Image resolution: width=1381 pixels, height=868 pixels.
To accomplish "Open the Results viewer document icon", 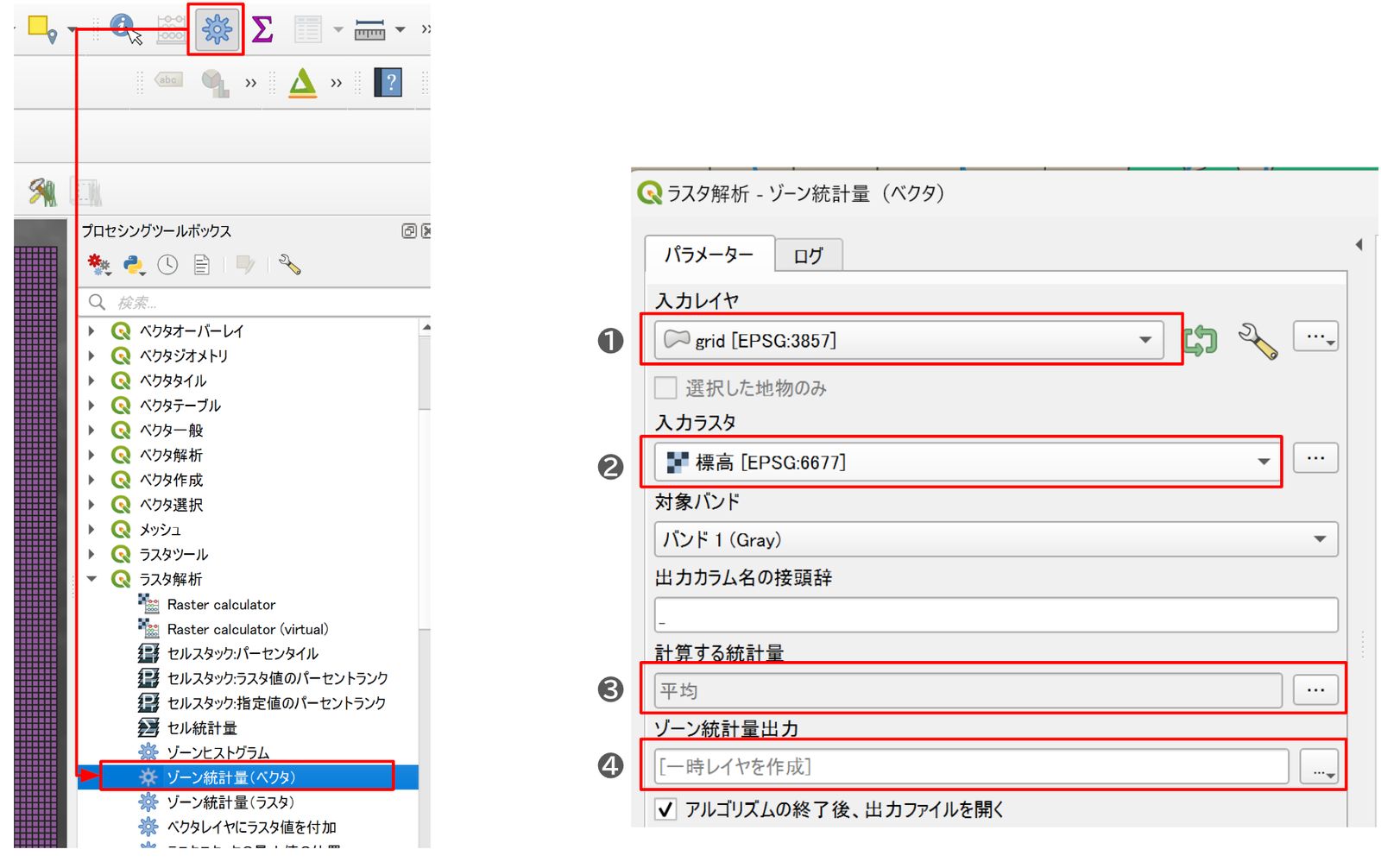I will pyautogui.click(x=201, y=265).
